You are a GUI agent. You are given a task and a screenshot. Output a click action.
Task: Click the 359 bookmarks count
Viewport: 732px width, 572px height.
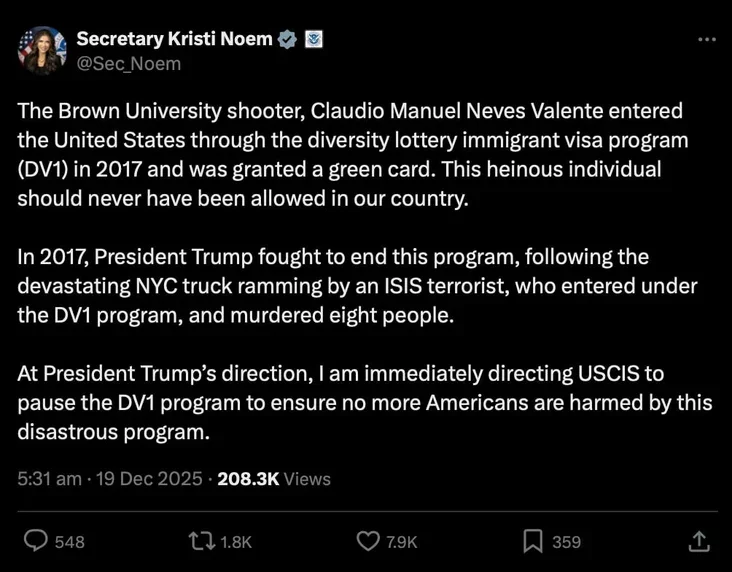[566, 542]
